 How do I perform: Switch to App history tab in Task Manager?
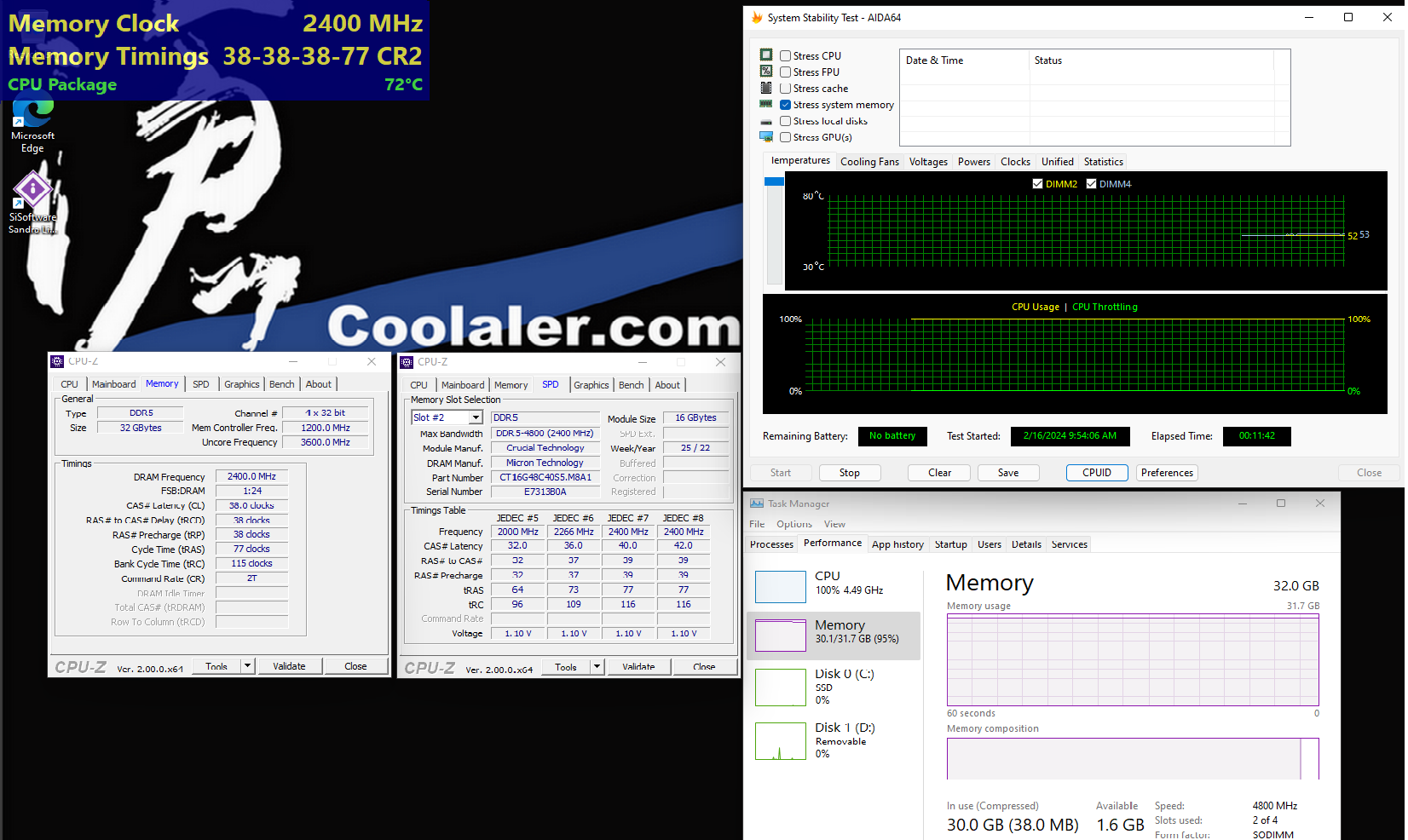(x=897, y=544)
